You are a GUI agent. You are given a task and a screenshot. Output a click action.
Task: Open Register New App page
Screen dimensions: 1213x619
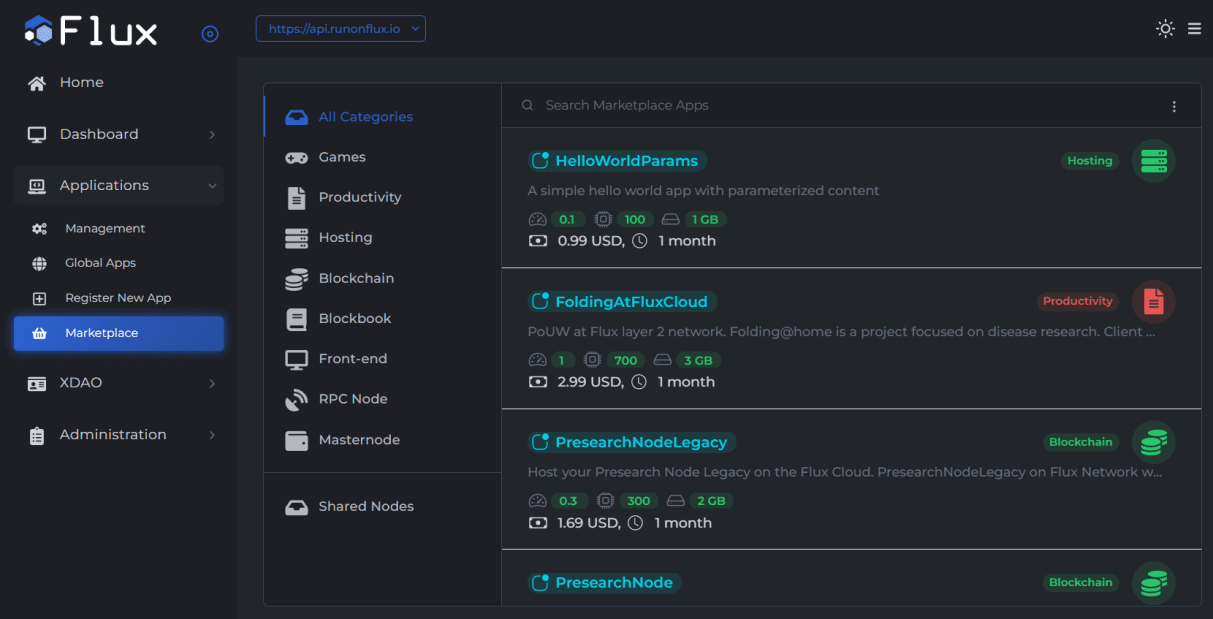point(119,298)
